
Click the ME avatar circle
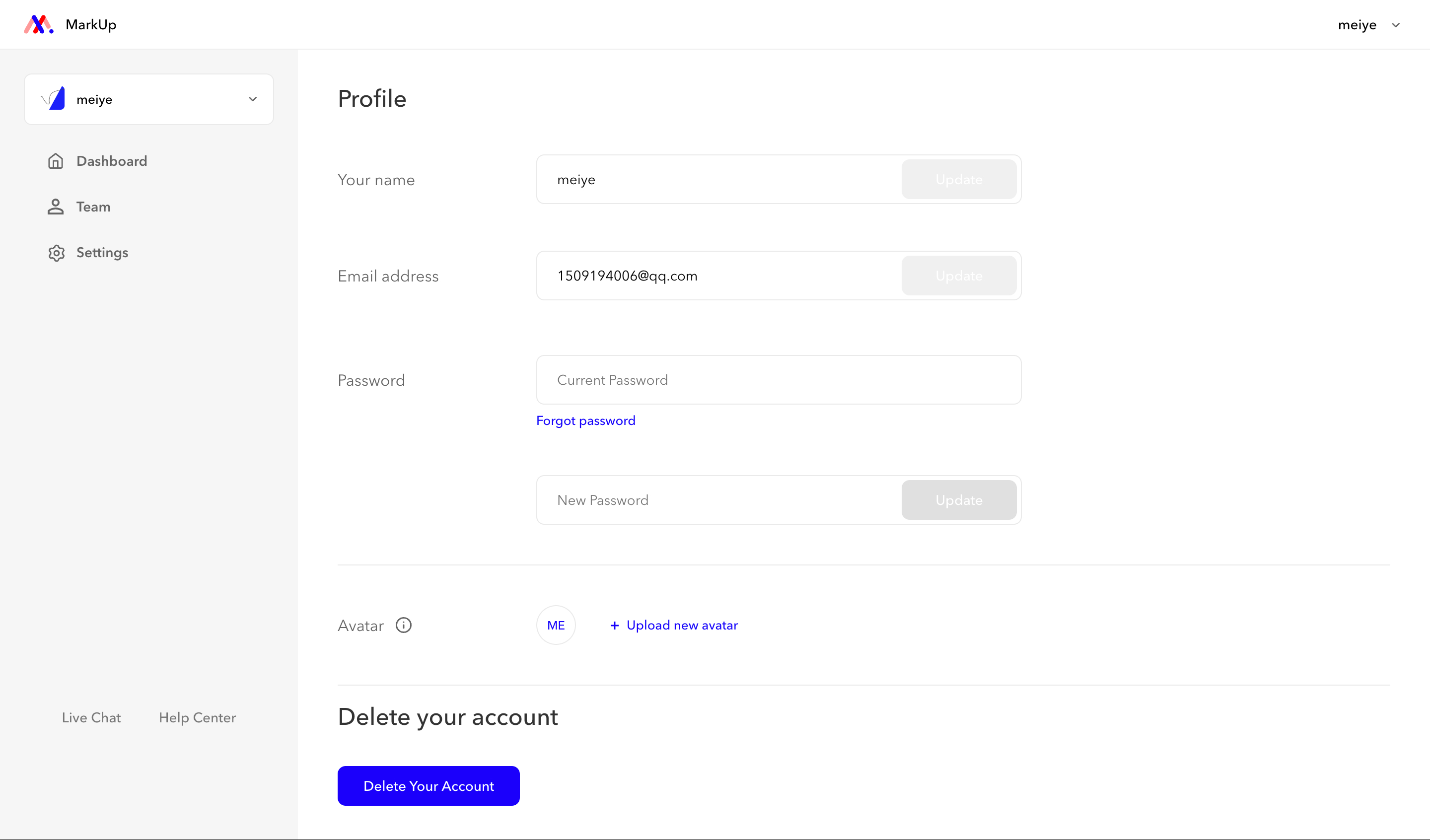556,625
